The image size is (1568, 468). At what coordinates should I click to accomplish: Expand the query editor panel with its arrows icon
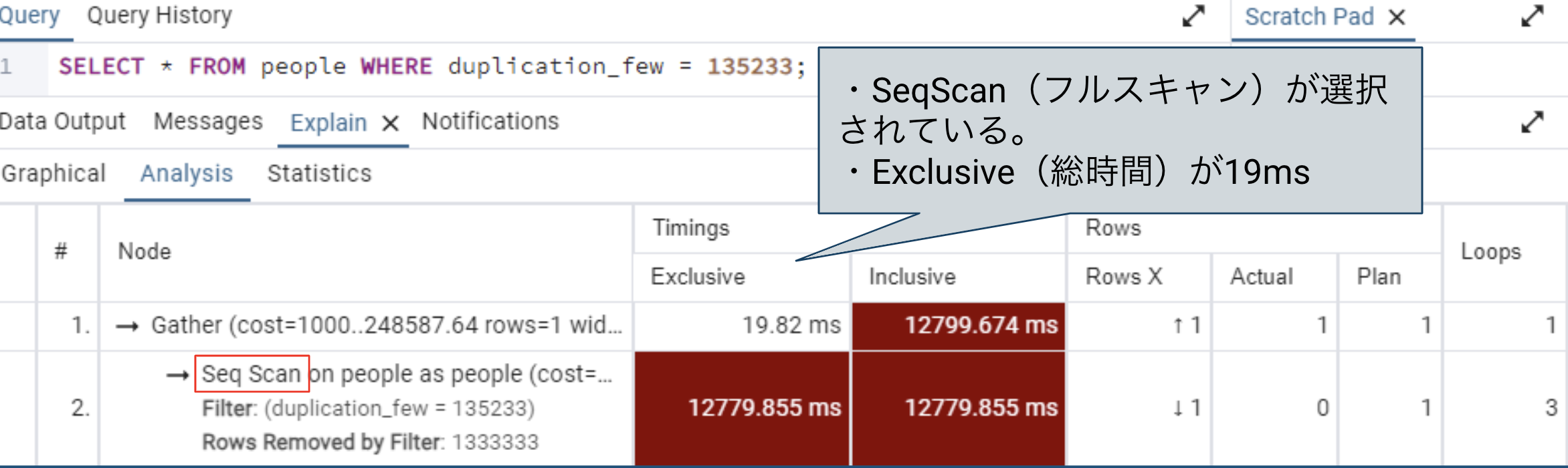[1193, 16]
